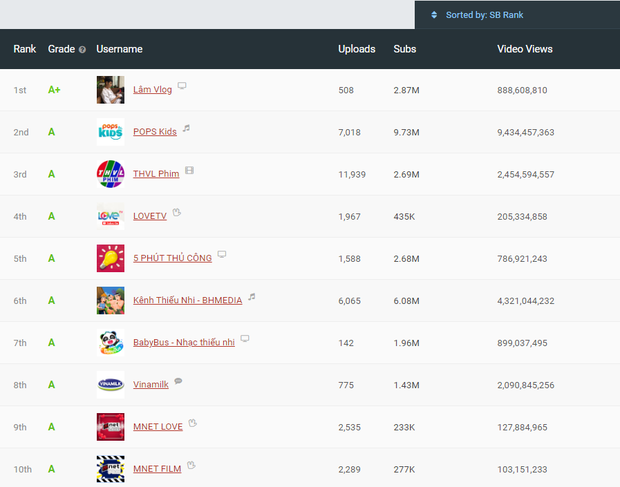The width and height of the screenshot is (620, 487).
Task: Open the Lâm Vlog channel link
Action: (152, 90)
